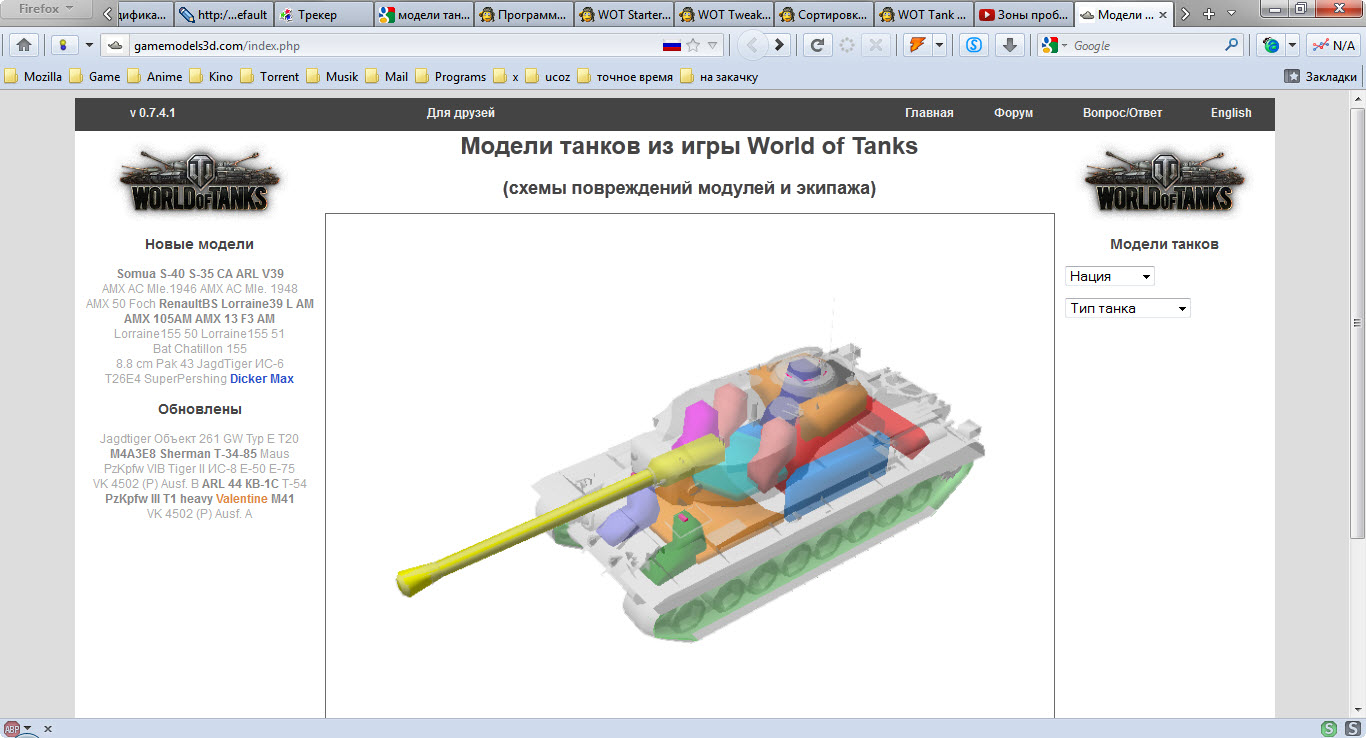
Task: Click the browser Back arrow
Action: pyautogui.click(x=753, y=45)
